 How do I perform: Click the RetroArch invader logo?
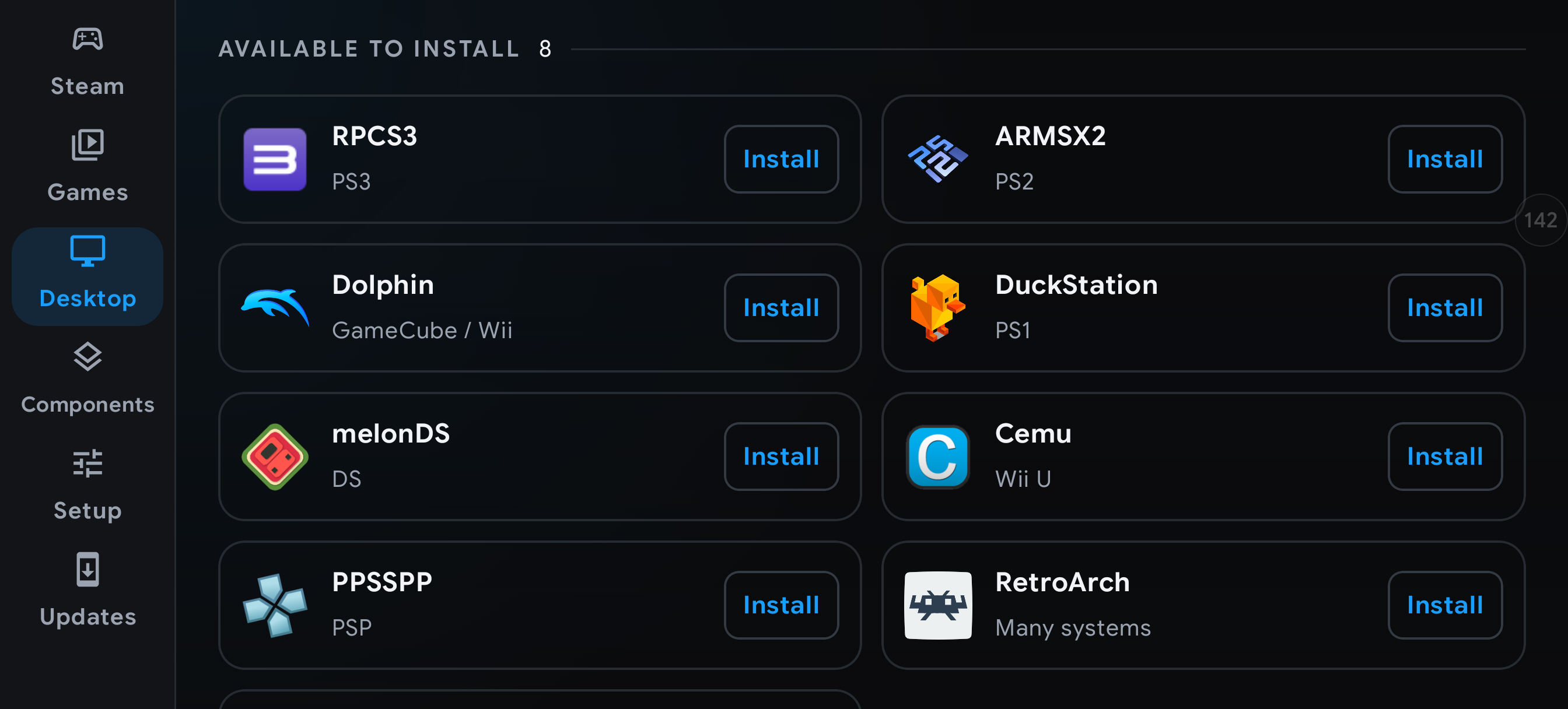[x=937, y=605]
